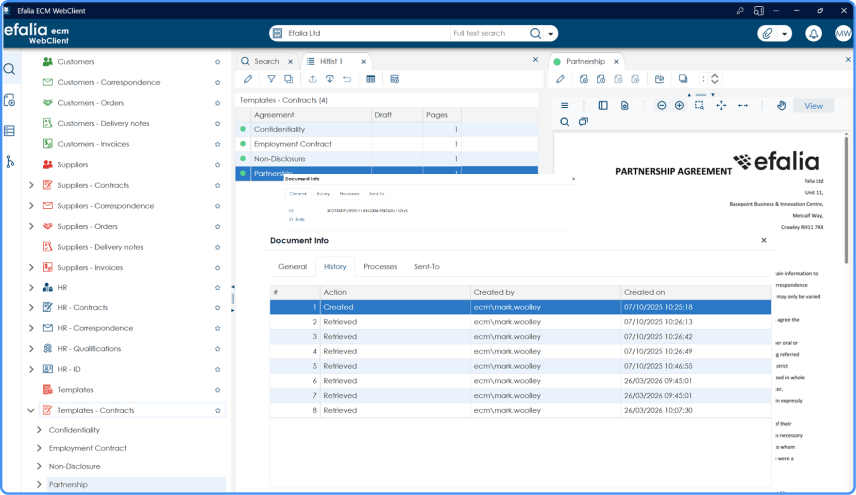The width and height of the screenshot is (856, 495).
Task: Switch to the Sent-To tab in Document Info
Action: 426,266
